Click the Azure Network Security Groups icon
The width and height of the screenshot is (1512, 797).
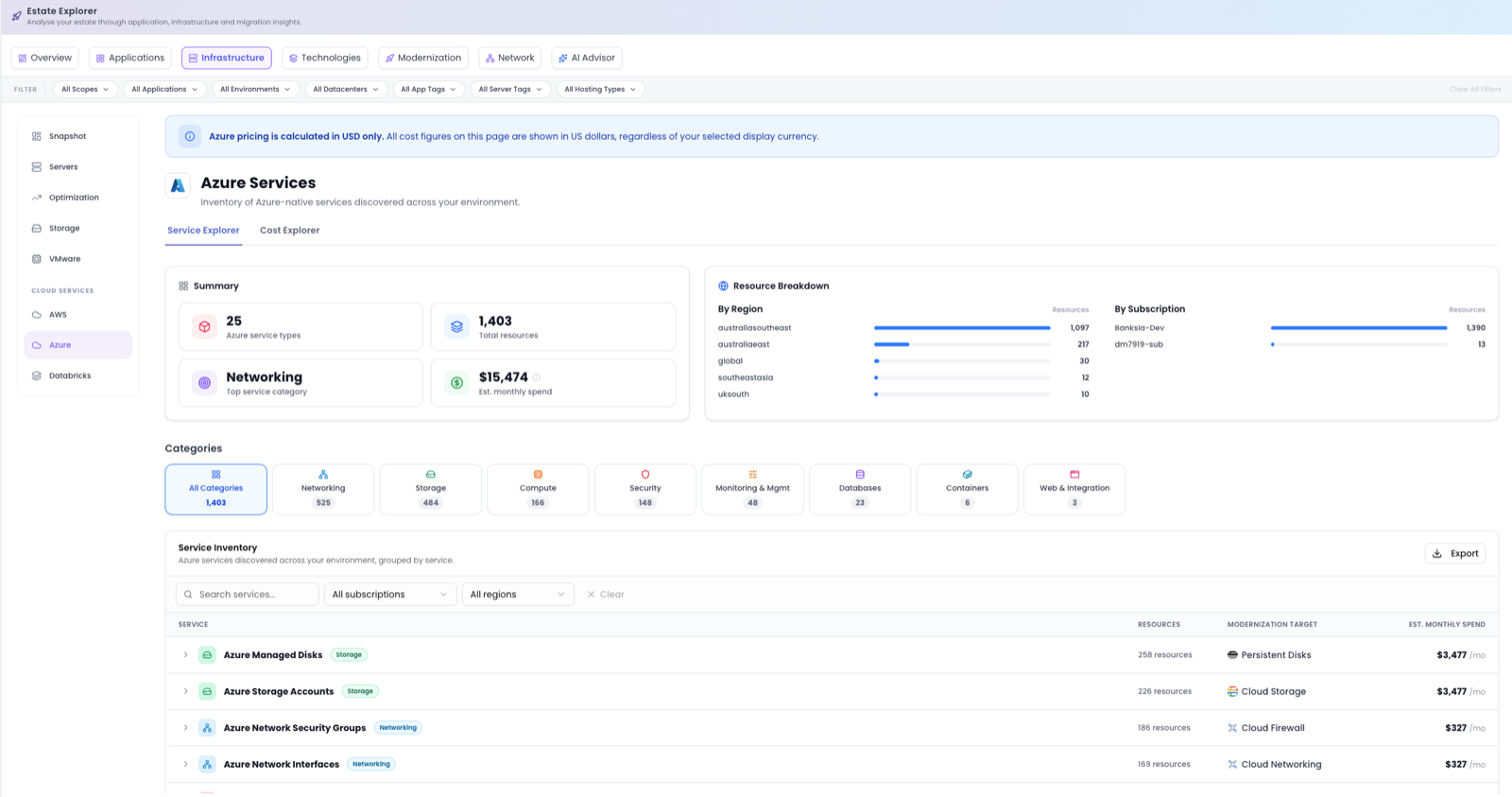[x=207, y=728]
